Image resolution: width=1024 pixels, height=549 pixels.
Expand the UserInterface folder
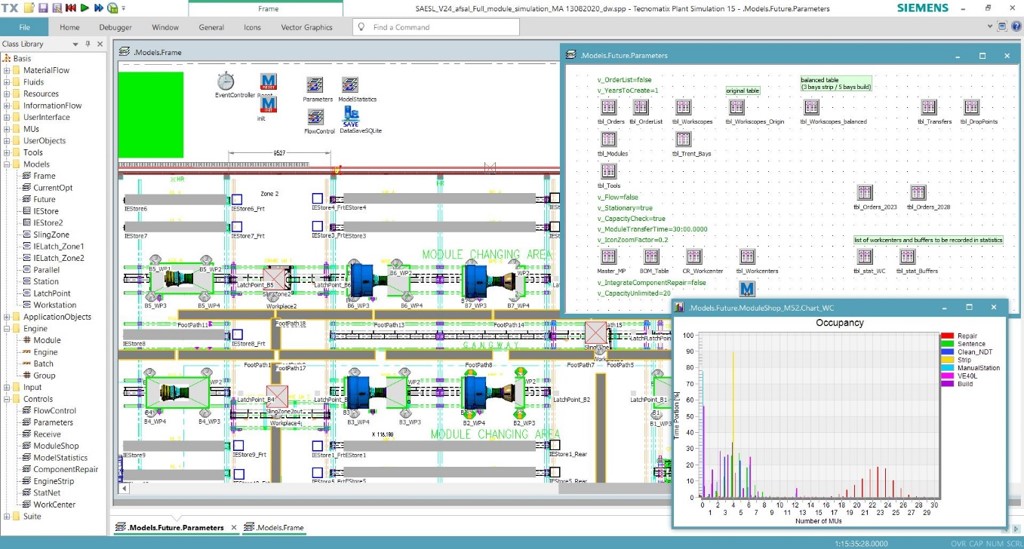pyautogui.click(x=7, y=118)
